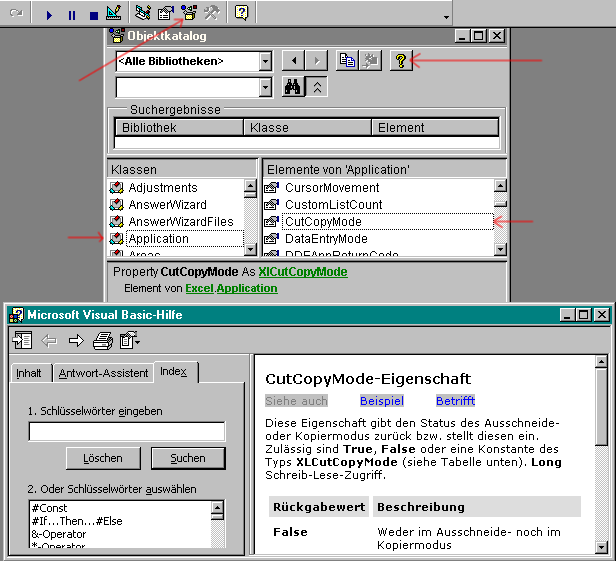The image size is (616, 561).
Task: Open the Project Explorer icon
Action: [143, 13]
